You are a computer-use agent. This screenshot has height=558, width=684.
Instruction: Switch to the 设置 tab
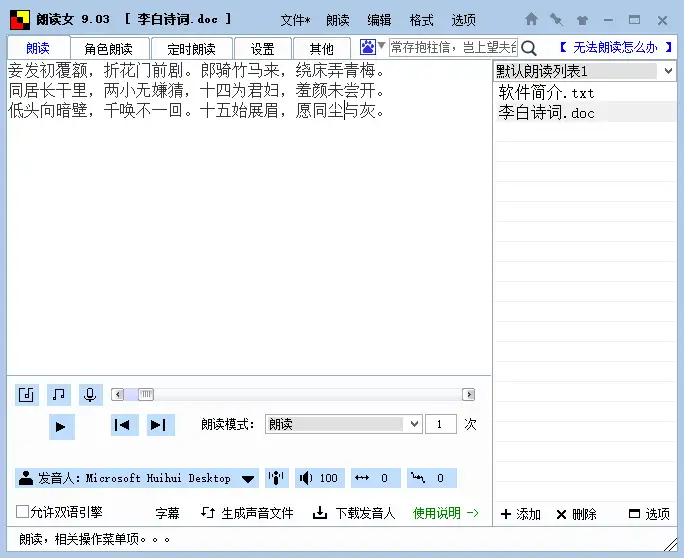262,48
